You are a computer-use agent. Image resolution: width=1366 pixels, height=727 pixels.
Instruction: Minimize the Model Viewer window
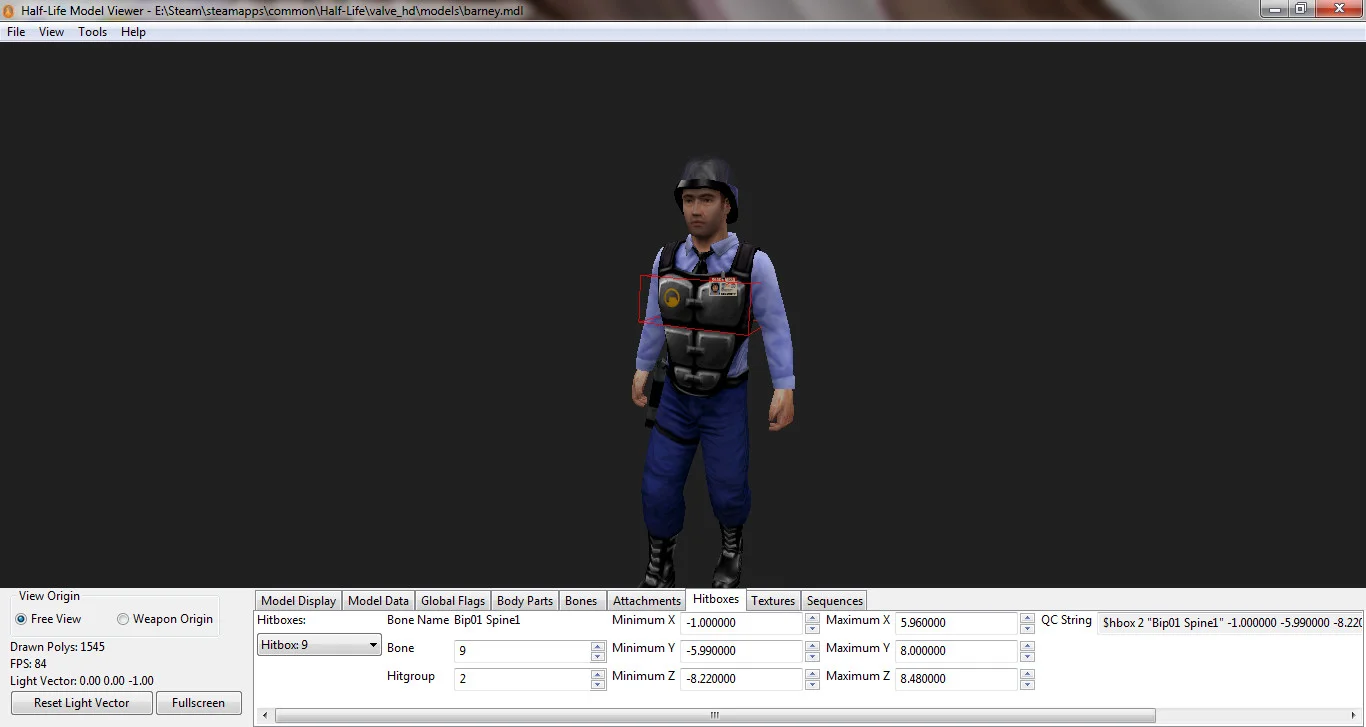pyautogui.click(x=1273, y=8)
